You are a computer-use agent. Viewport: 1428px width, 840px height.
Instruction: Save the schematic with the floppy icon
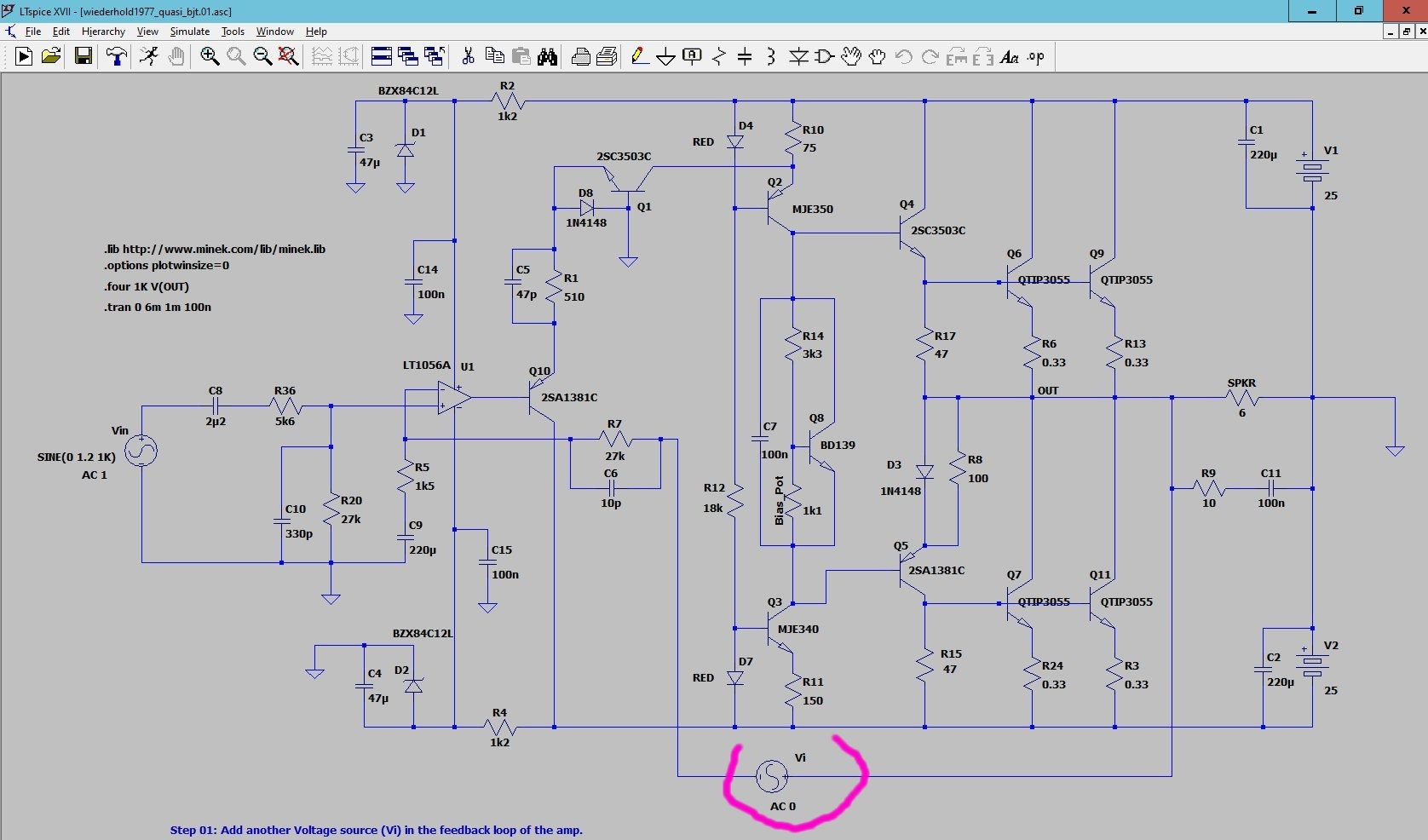[x=83, y=56]
